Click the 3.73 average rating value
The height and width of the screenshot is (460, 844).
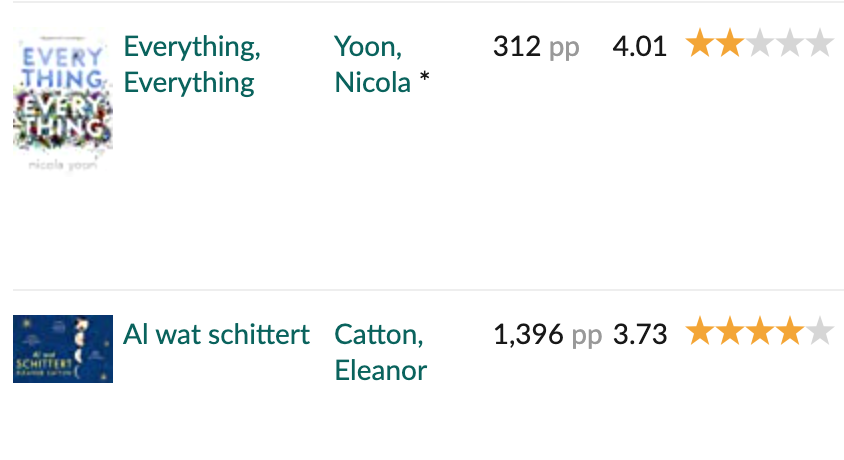639,334
